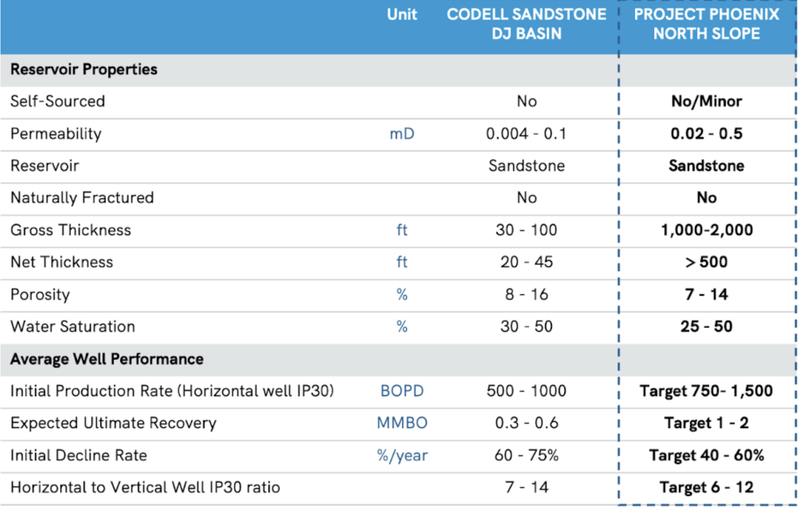Click the Initial Decline Rate row label
This screenshot has width=800, height=509.
click(x=79, y=455)
